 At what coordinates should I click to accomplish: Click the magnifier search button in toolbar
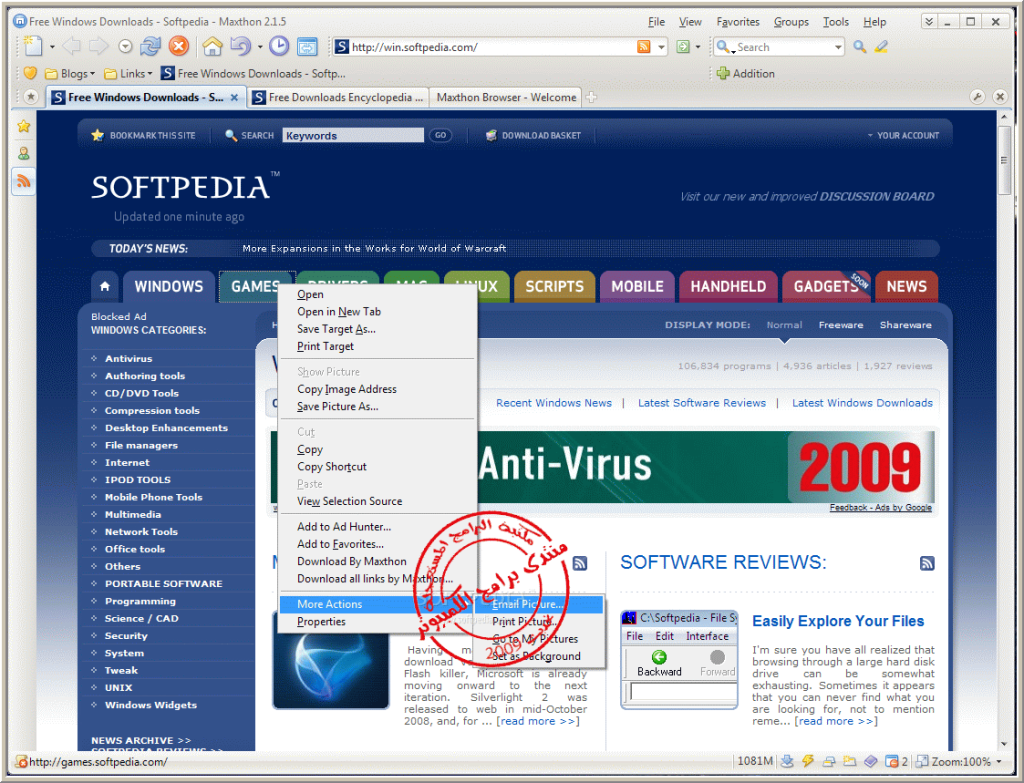tap(859, 47)
